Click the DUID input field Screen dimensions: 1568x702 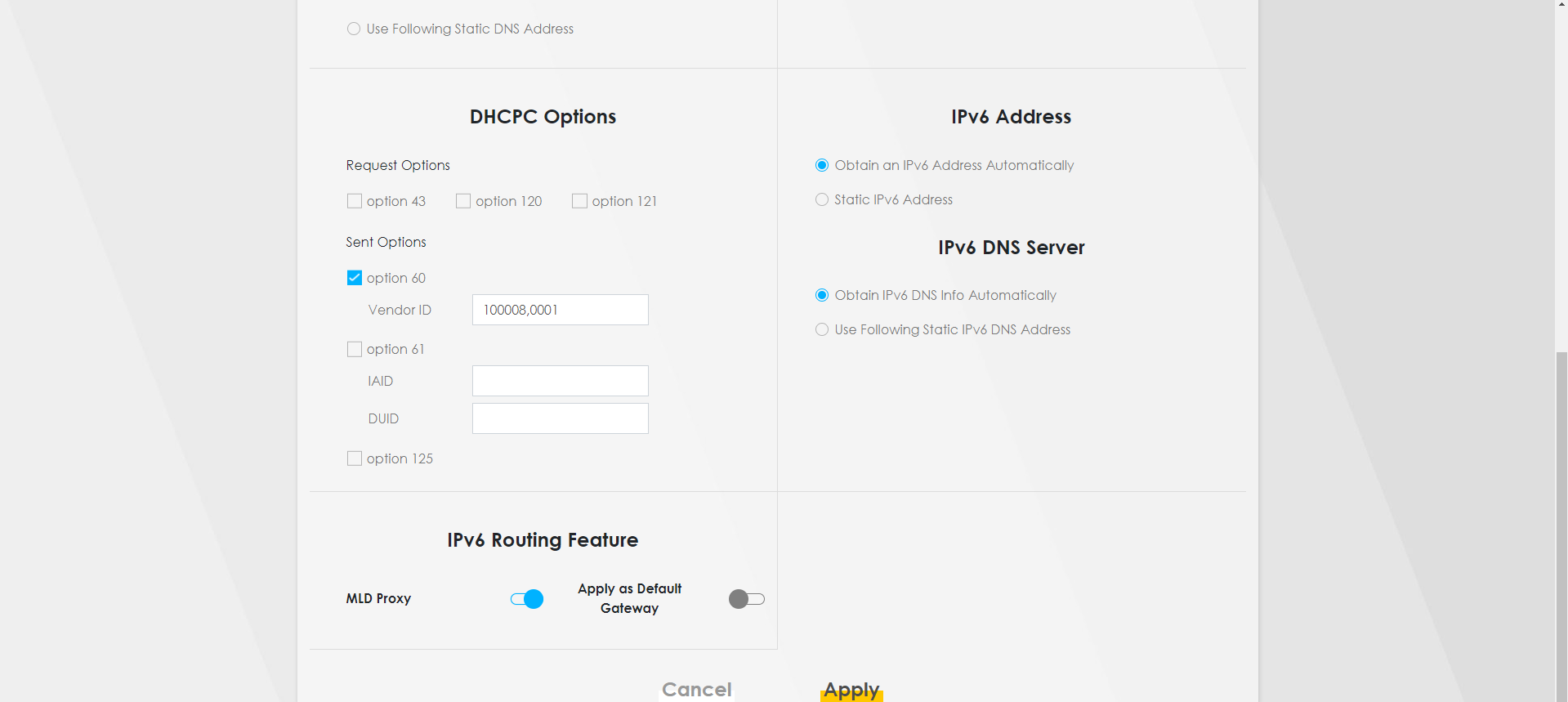[561, 418]
